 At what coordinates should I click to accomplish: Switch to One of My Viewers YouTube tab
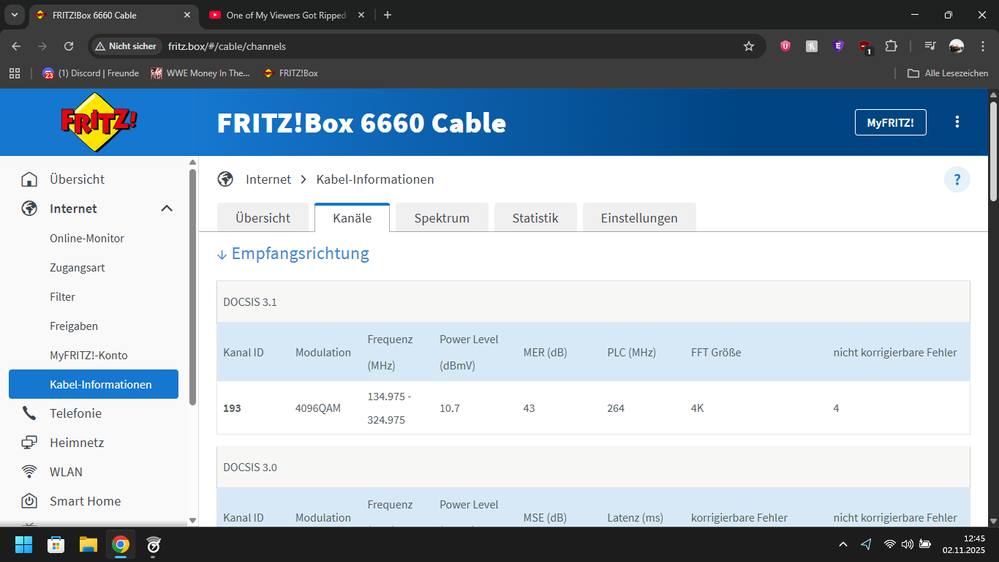click(x=286, y=15)
